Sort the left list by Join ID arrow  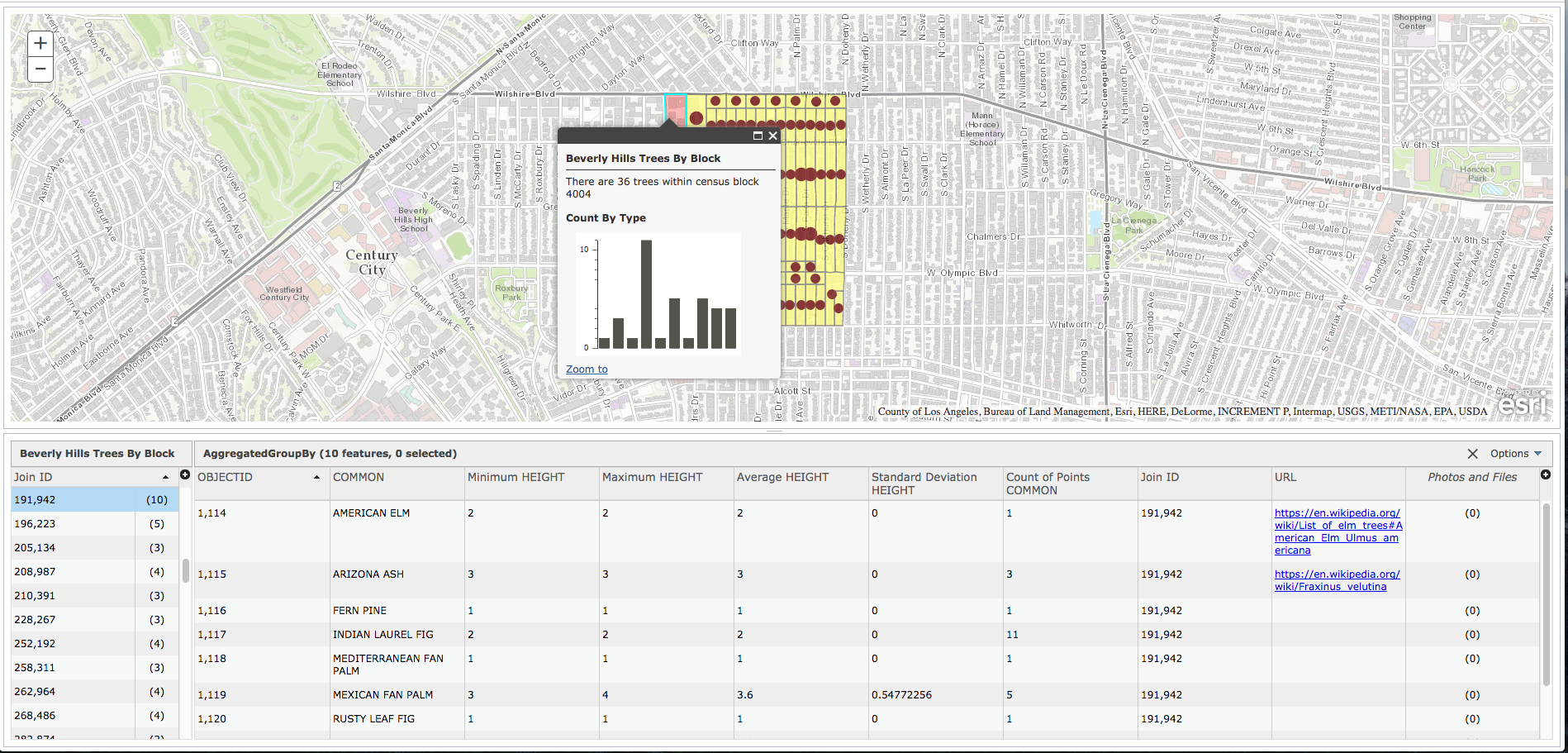pyautogui.click(x=165, y=478)
